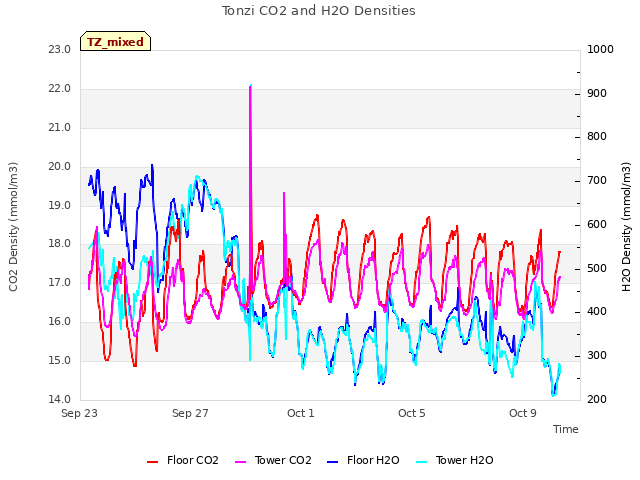Screen dimensions: 640x480
Task: Click the Floor H2O legend entry
Action: [363, 460]
